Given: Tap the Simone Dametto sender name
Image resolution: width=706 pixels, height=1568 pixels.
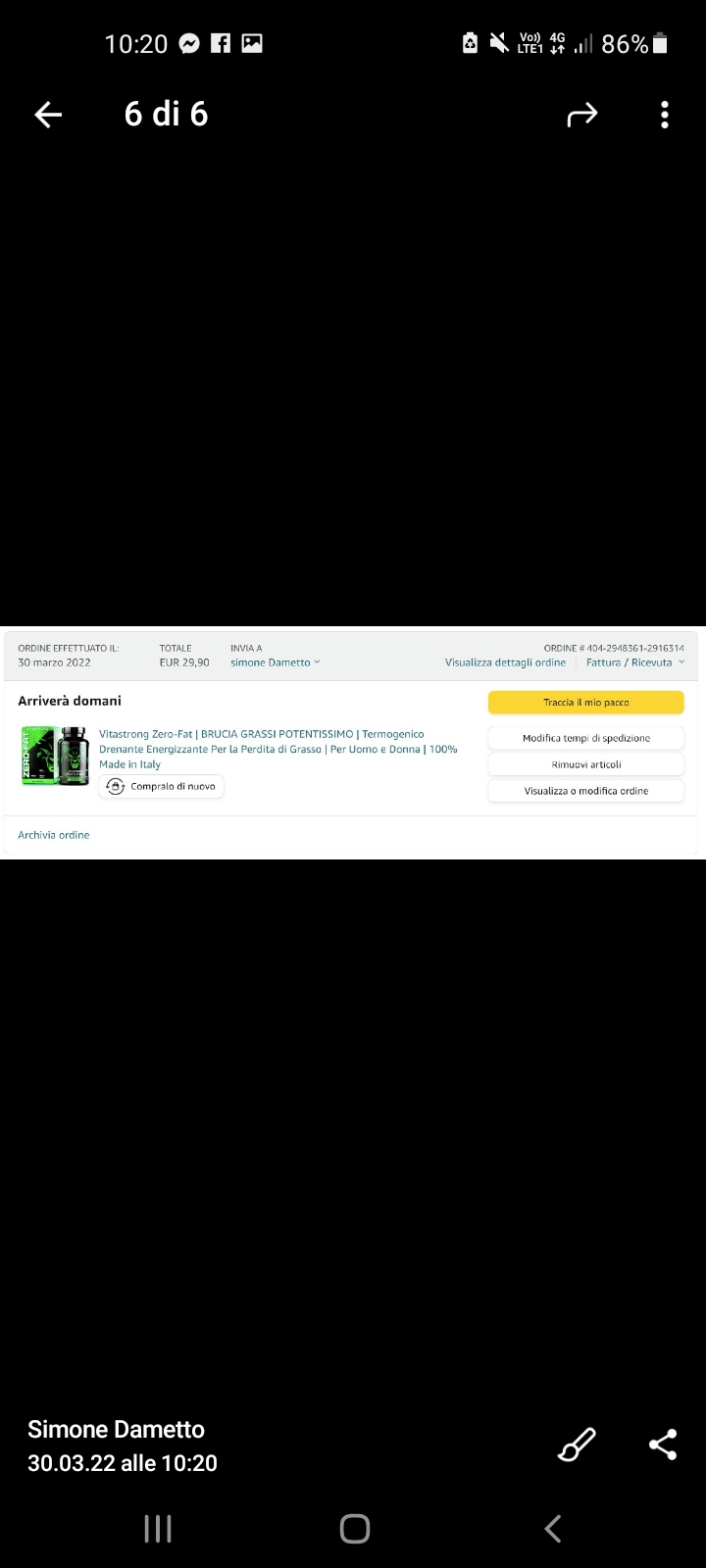Looking at the screenshot, I should (116, 1430).
